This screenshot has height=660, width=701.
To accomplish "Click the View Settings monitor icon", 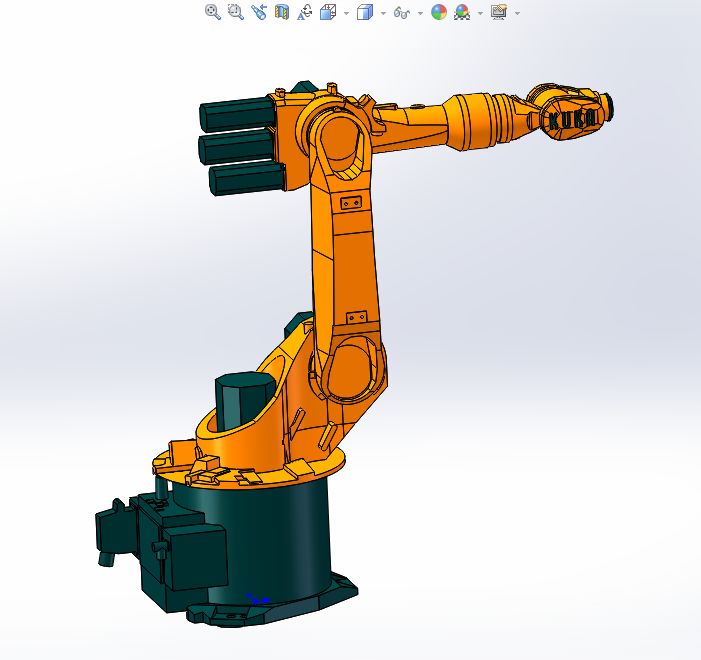I will [499, 12].
